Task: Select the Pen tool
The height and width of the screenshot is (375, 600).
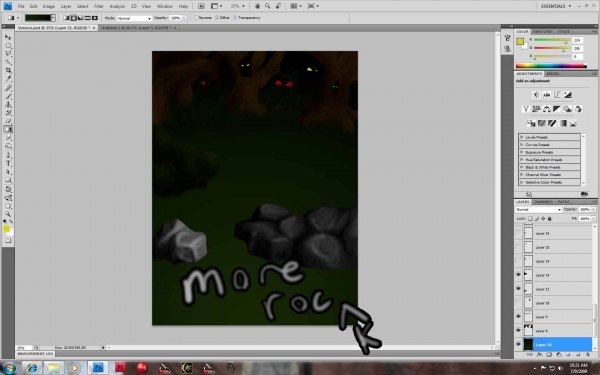Action: pyautogui.click(x=8, y=155)
